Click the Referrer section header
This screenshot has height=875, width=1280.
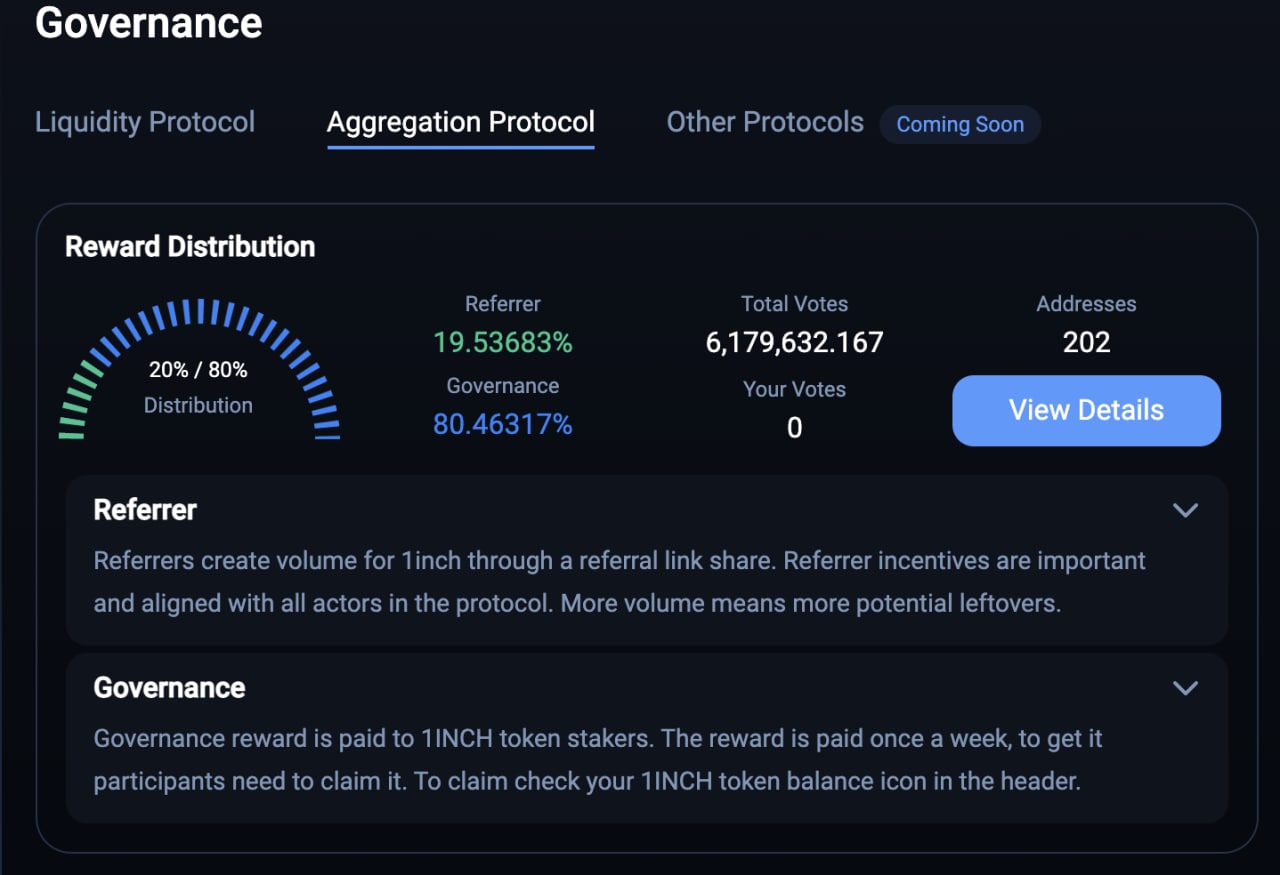click(145, 510)
